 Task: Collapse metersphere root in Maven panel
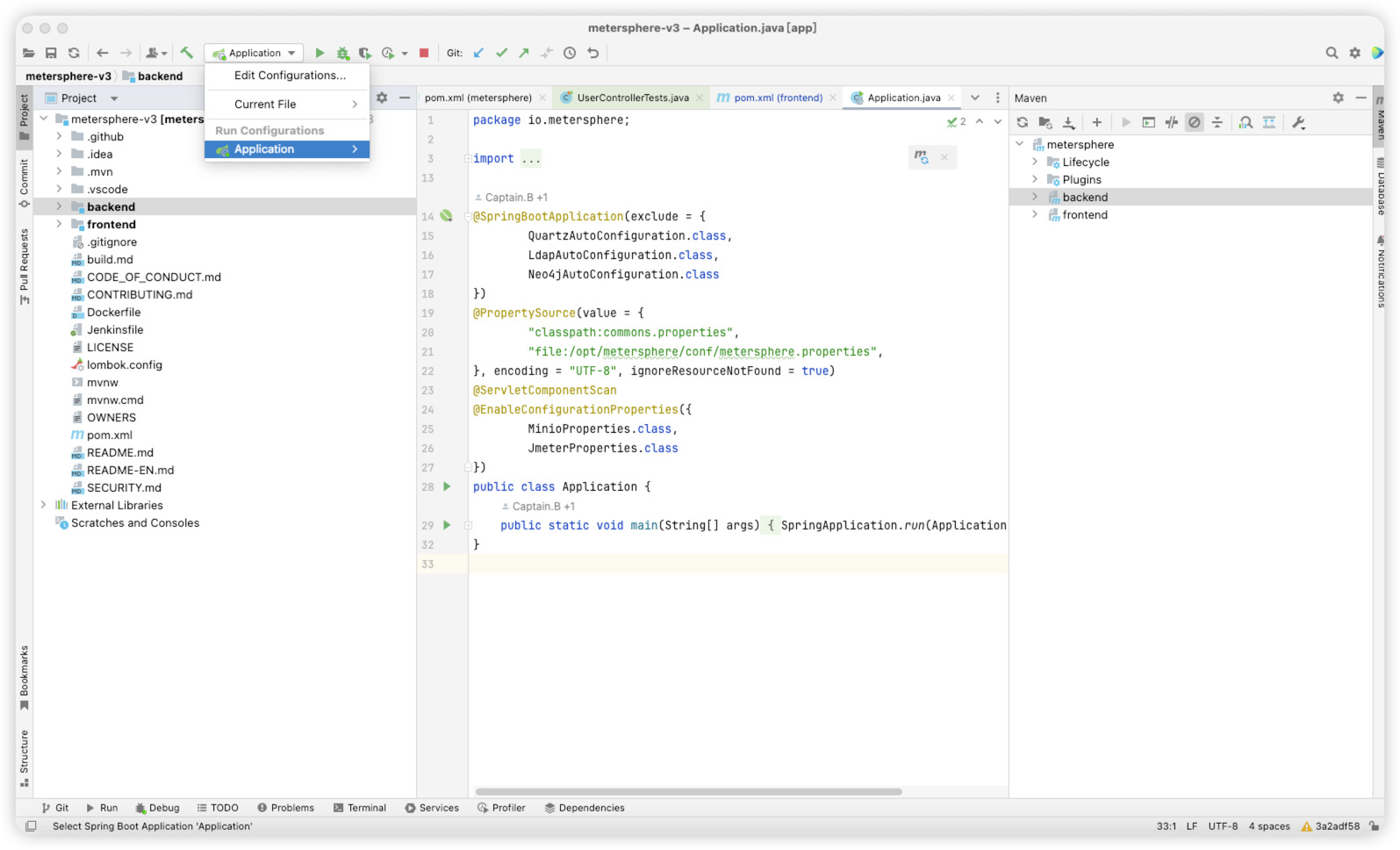click(x=1019, y=144)
